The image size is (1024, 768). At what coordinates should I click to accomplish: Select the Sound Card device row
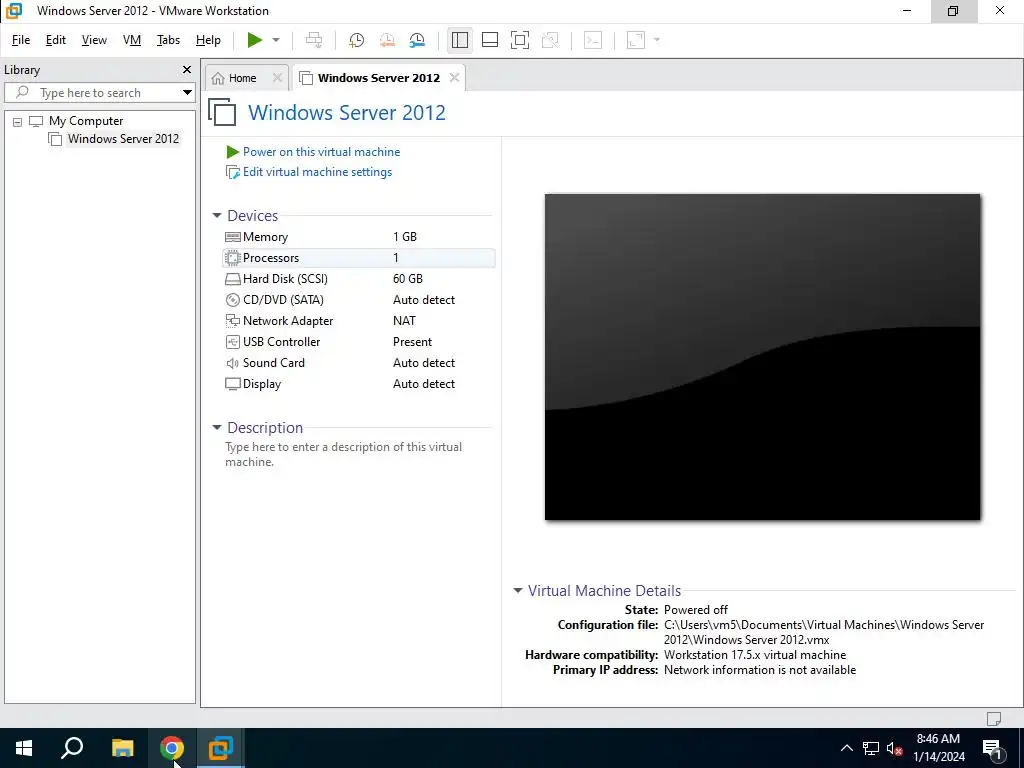(359, 362)
